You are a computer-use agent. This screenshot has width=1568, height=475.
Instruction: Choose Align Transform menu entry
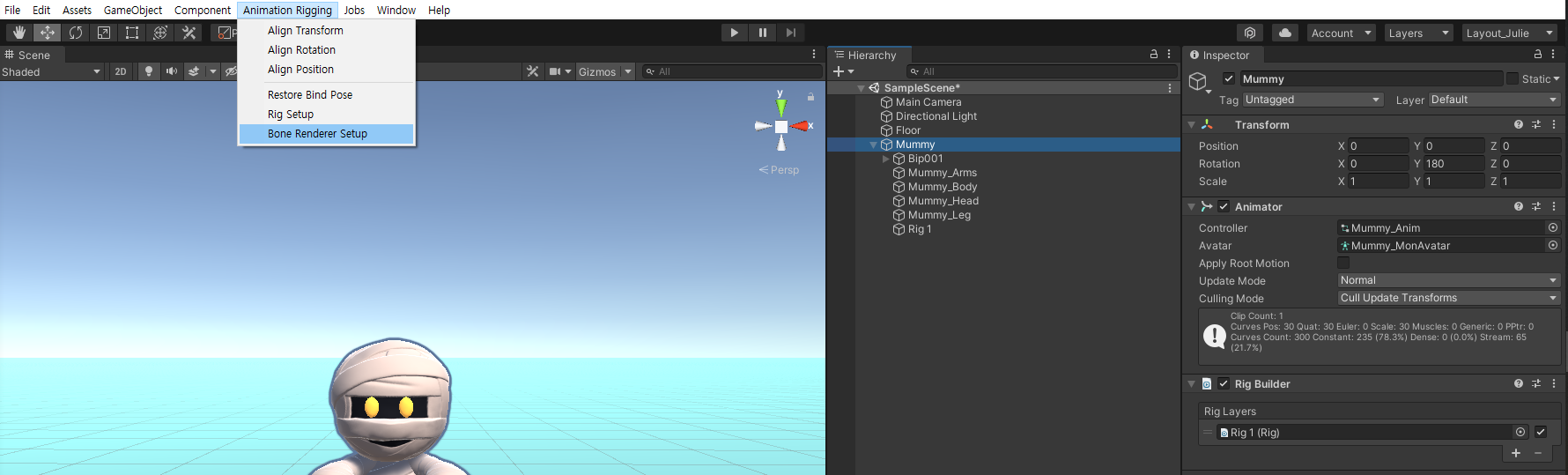click(x=327, y=30)
